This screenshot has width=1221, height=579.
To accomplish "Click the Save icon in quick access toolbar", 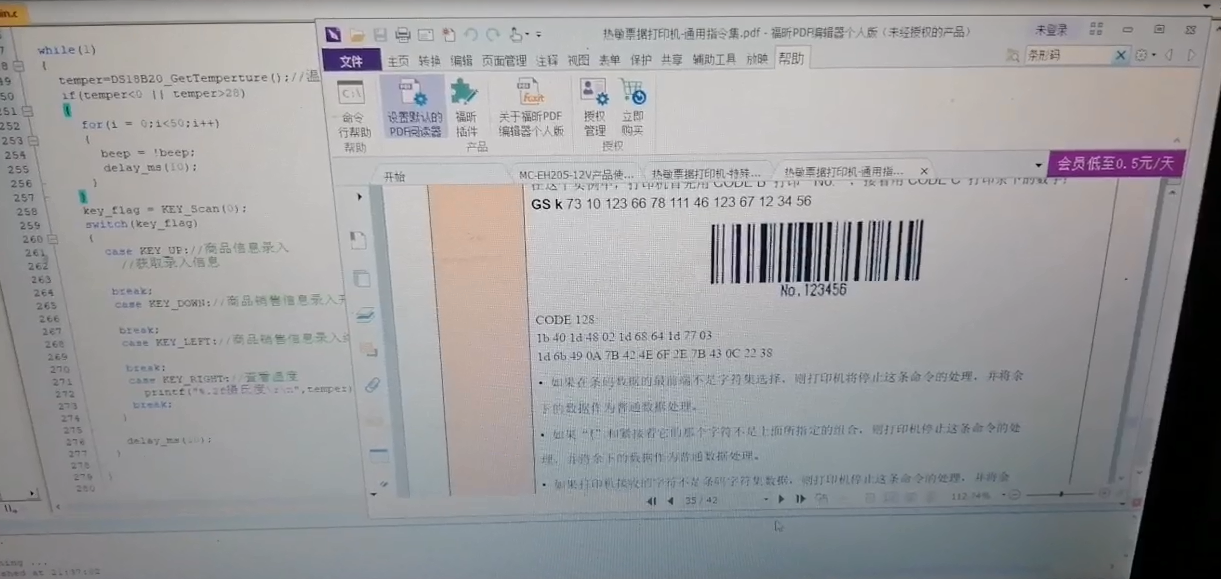I will tap(380, 34).
